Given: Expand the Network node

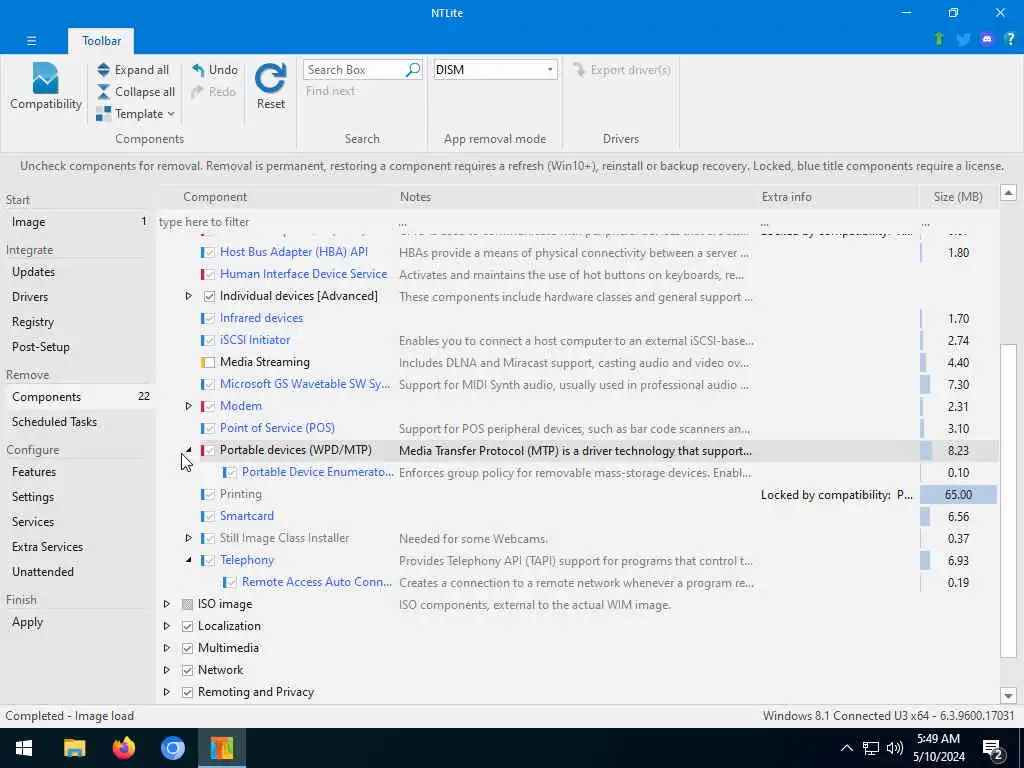Looking at the screenshot, I should click(167, 670).
